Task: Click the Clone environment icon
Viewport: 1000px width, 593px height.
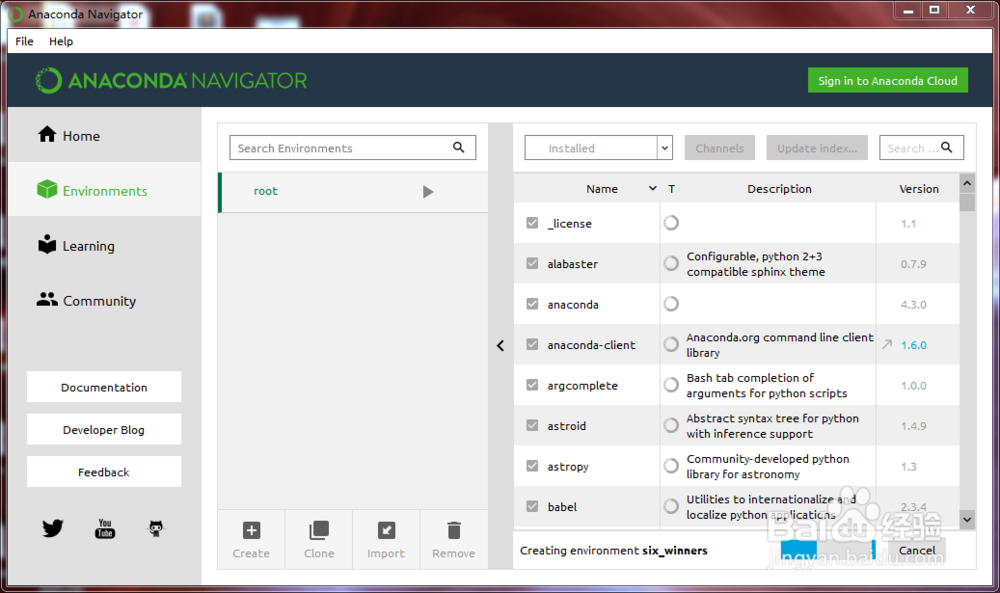Action: coord(319,531)
